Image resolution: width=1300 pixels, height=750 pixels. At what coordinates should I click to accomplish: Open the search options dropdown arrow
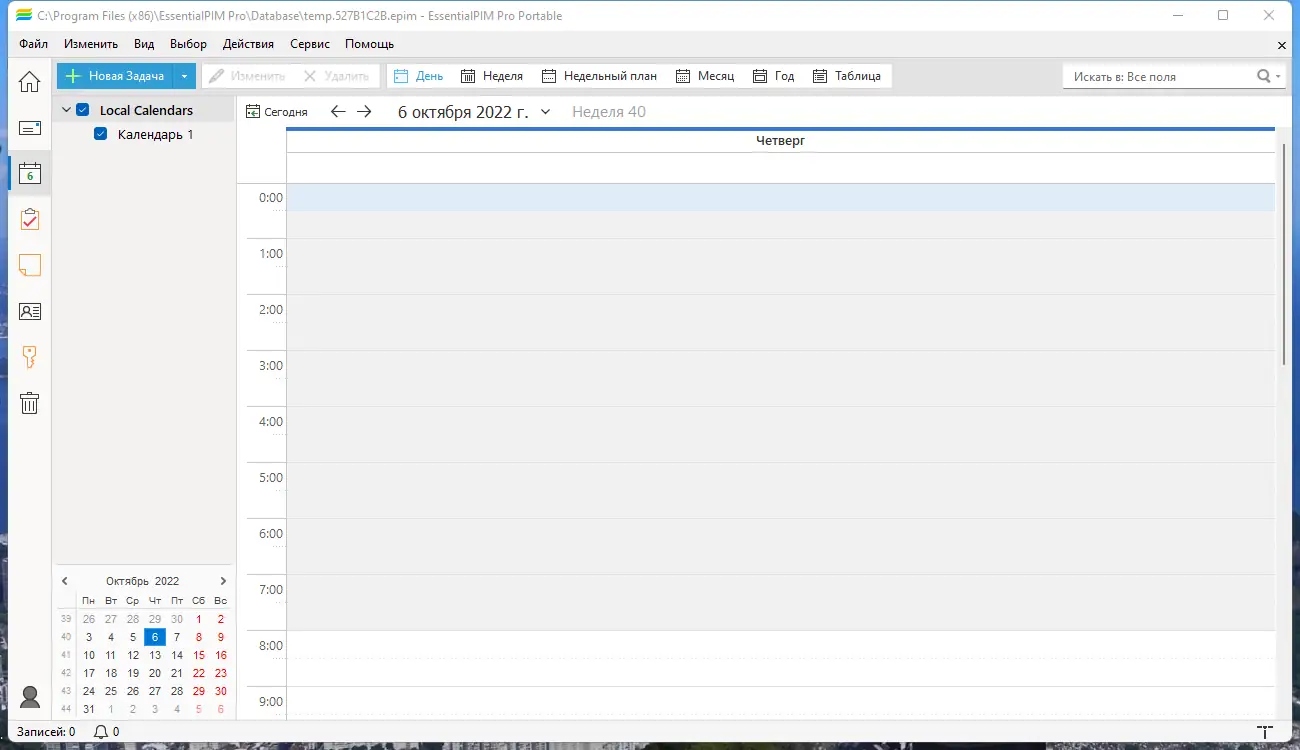[1278, 76]
